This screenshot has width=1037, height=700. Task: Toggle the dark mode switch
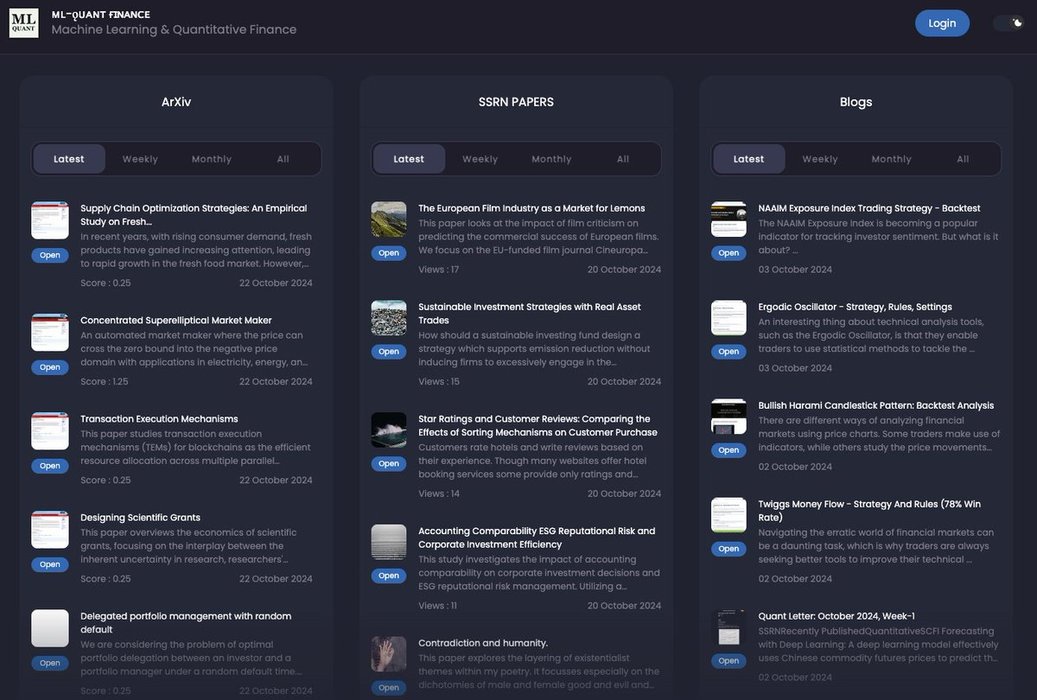pyautogui.click(x=1008, y=23)
